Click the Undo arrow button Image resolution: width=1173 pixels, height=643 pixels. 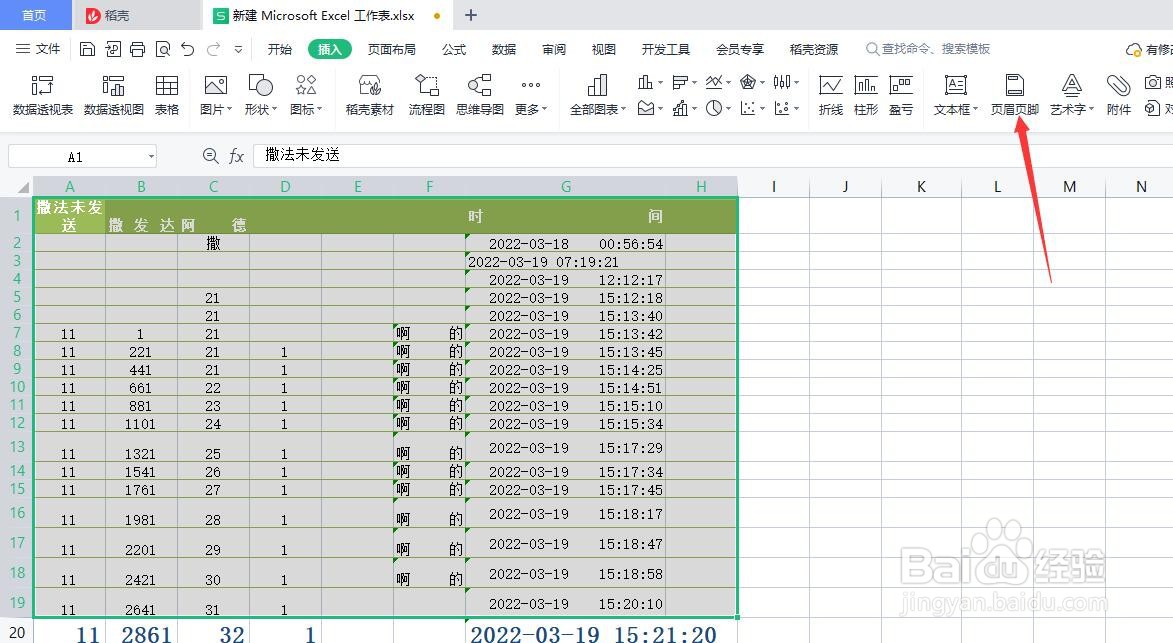pyautogui.click(x=186, y=48)
